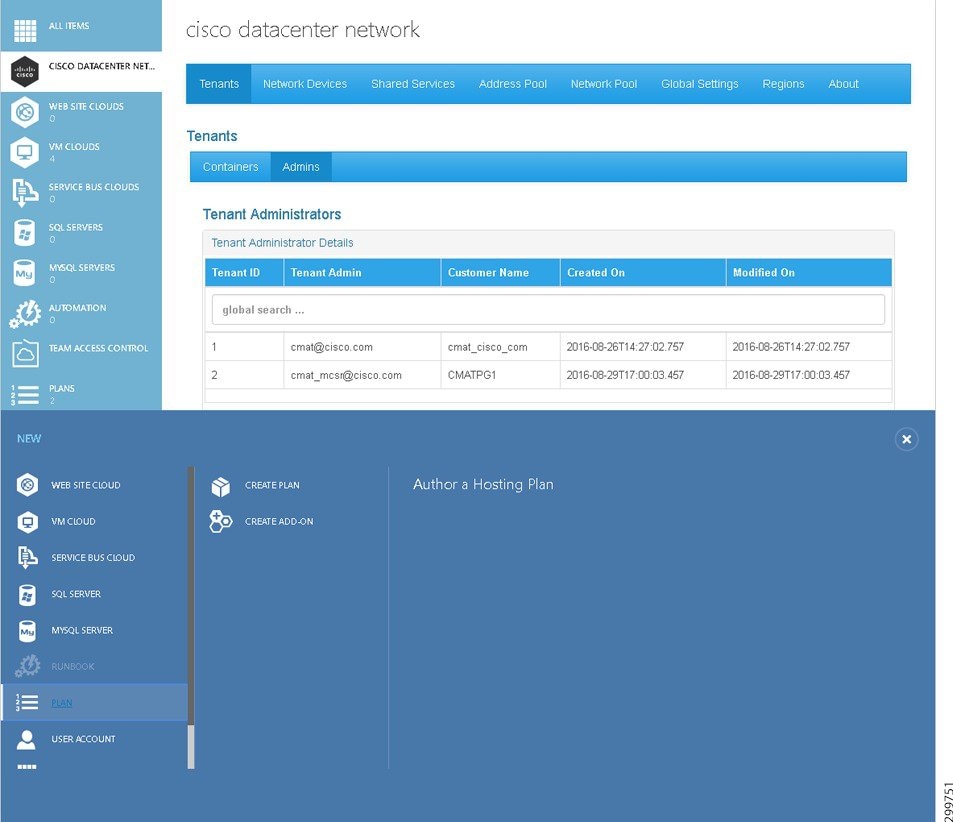The image size is (953, 822).
Task: Open the Global Settings tab
Action: [x=700, y=84]
